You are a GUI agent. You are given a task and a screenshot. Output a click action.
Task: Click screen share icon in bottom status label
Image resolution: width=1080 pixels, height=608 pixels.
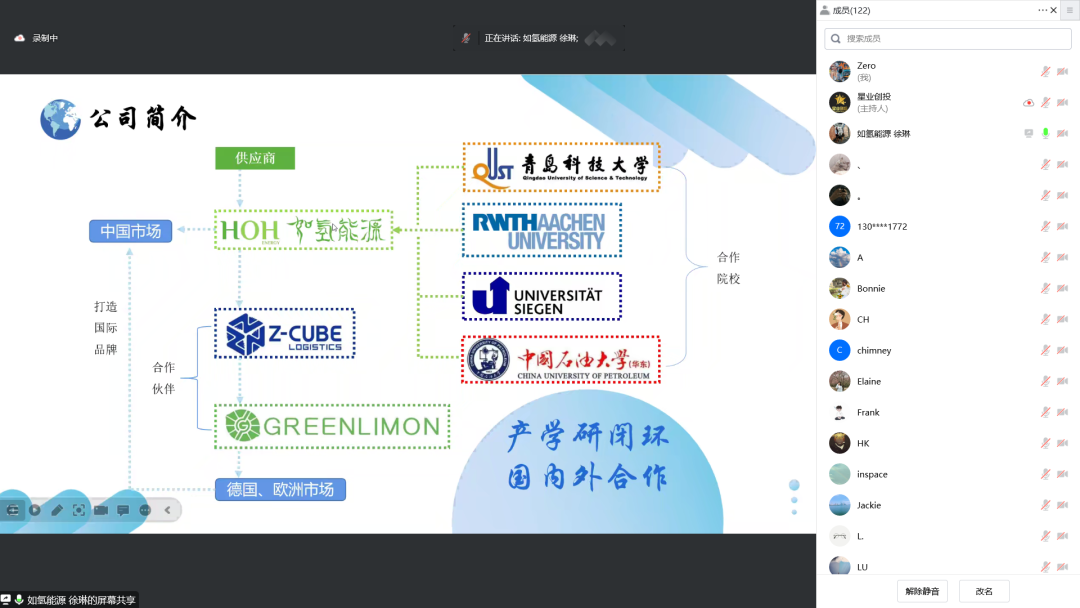[6, 600]
